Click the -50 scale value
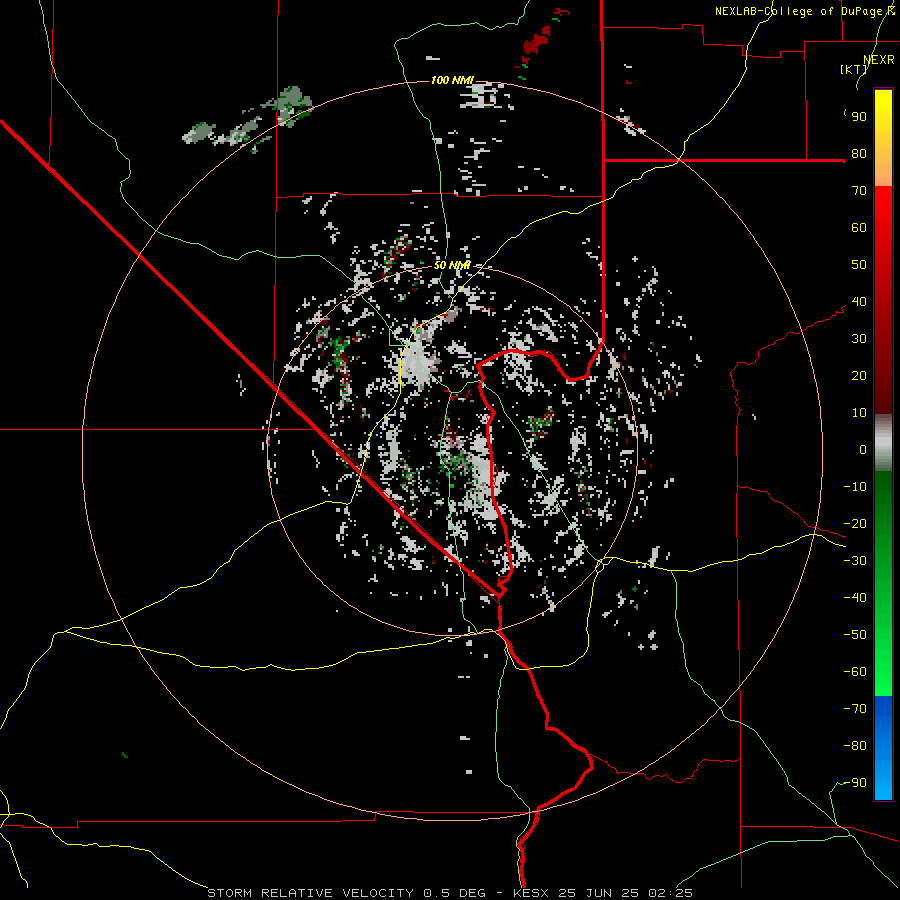Viewport: 900px width, 900px height. [855, 635]
